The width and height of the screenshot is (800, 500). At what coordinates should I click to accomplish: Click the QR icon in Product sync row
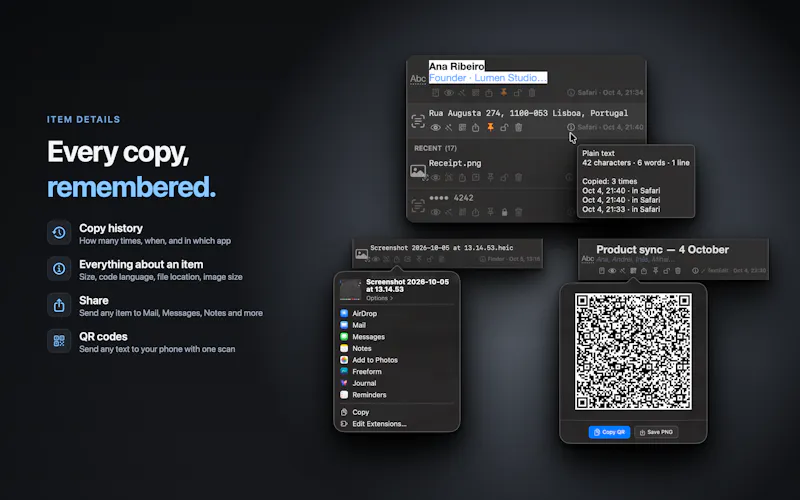pos(633,271)
